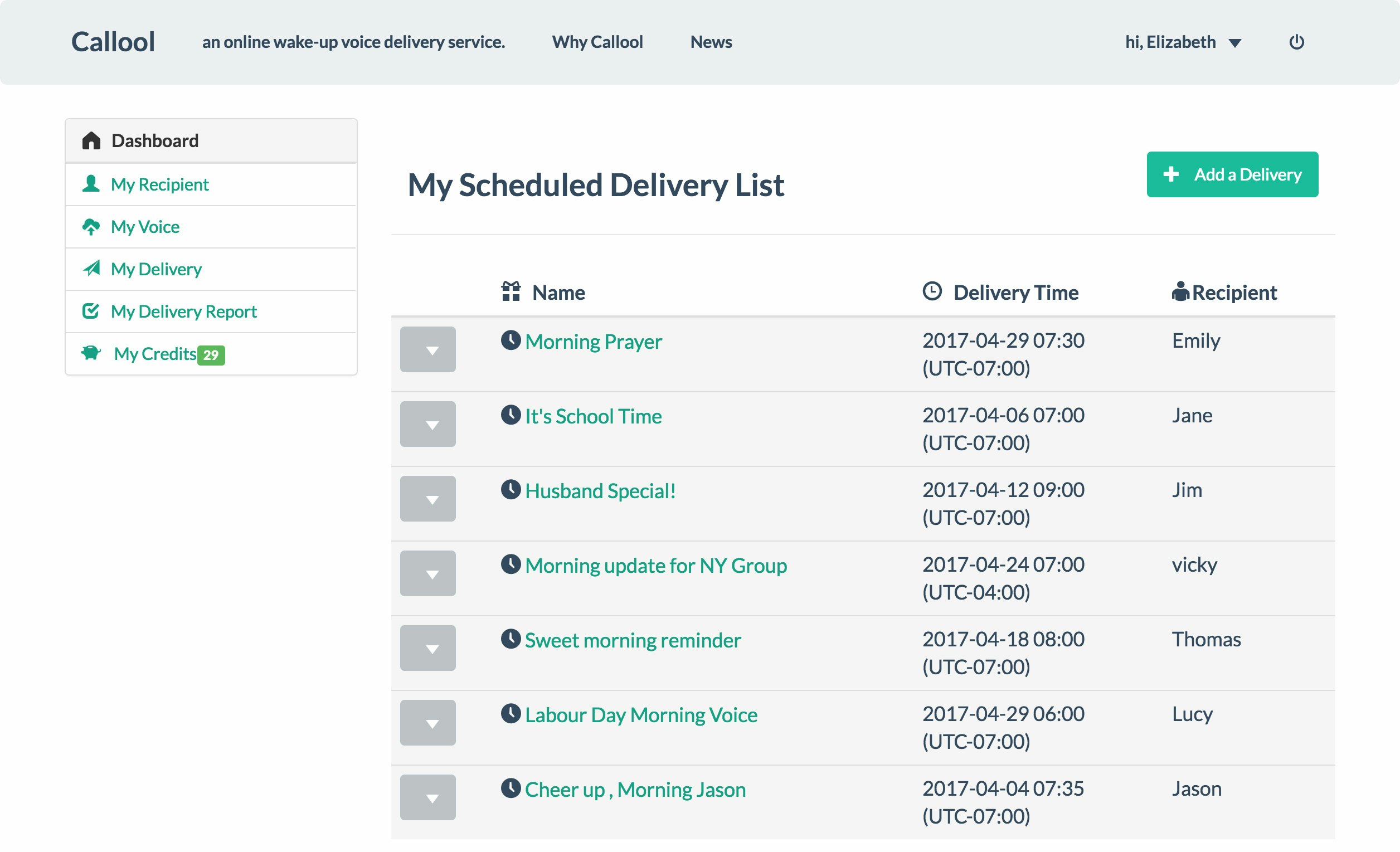The image size is (1400, 852).
Task: Go to the News menu item
Action: (711, 42)
